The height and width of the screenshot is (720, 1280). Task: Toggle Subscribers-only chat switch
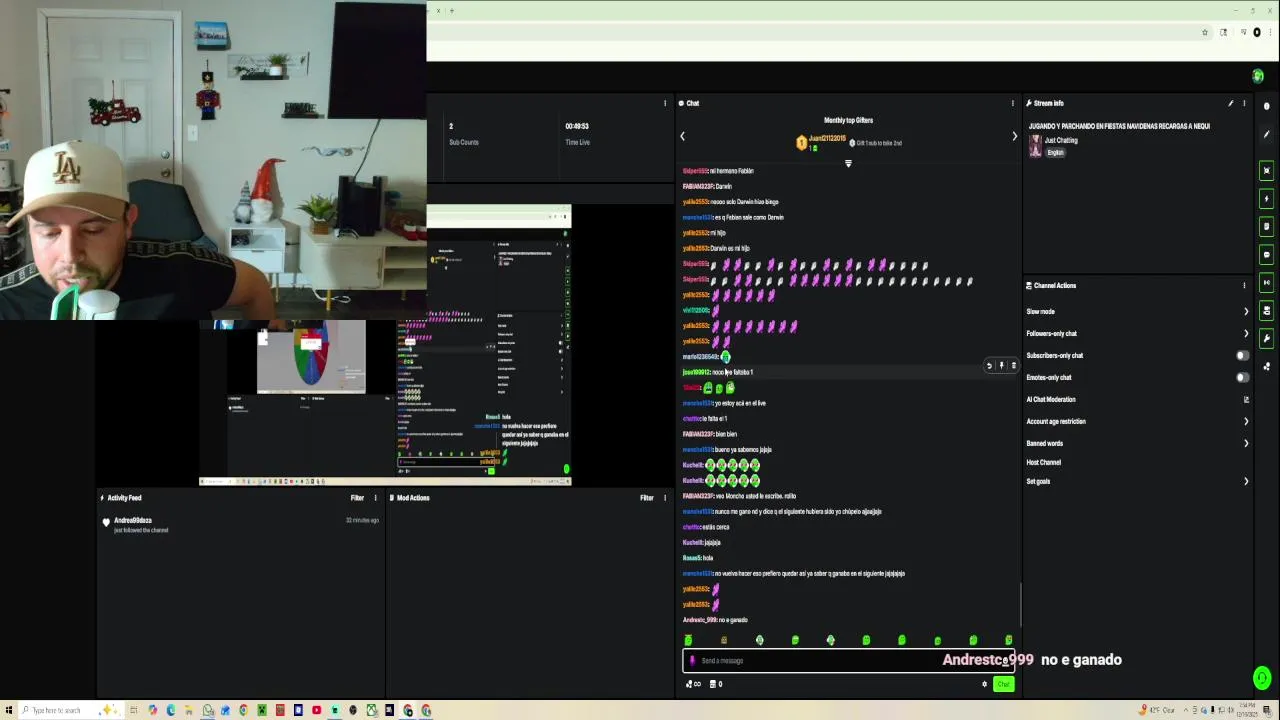1243,355
